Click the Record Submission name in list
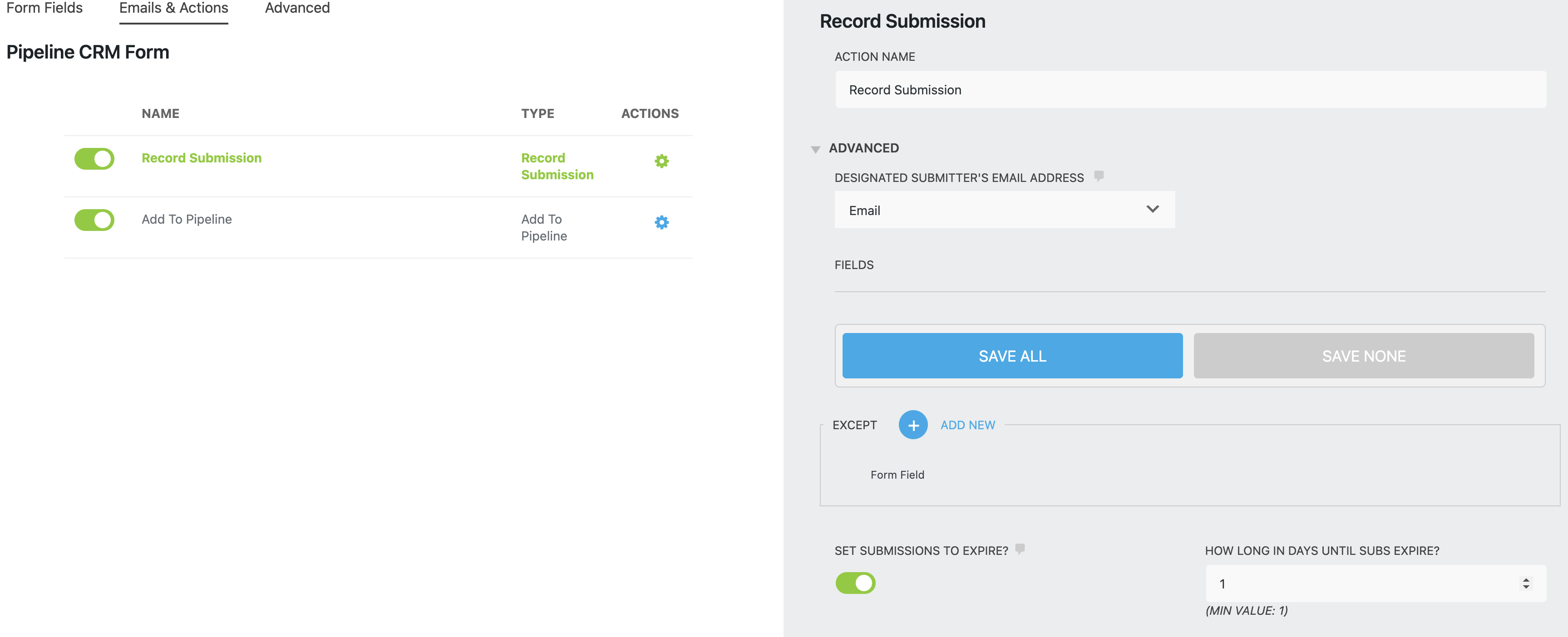 coord(202,158)
